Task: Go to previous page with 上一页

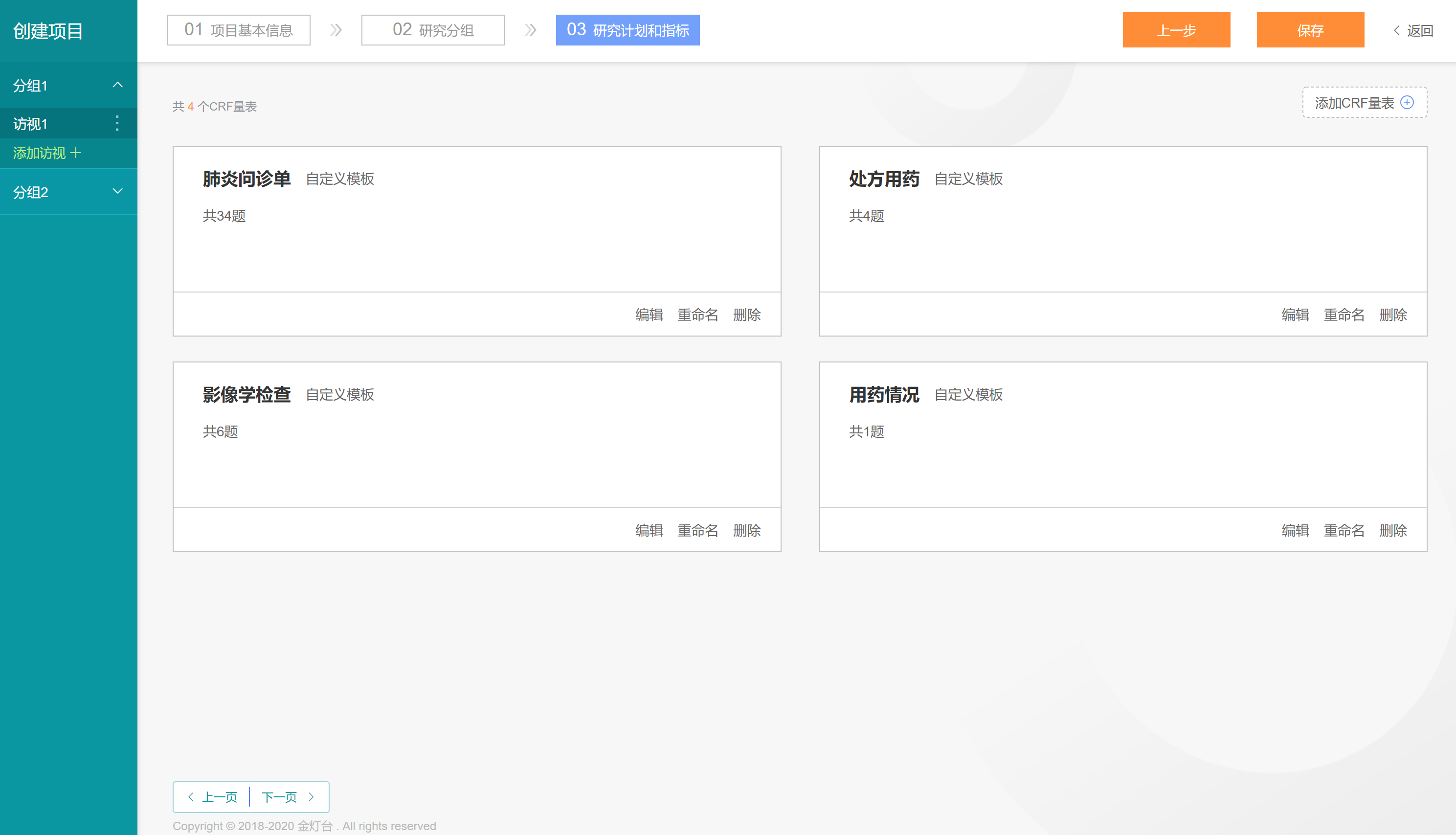Action: click(x=213, y=796)
